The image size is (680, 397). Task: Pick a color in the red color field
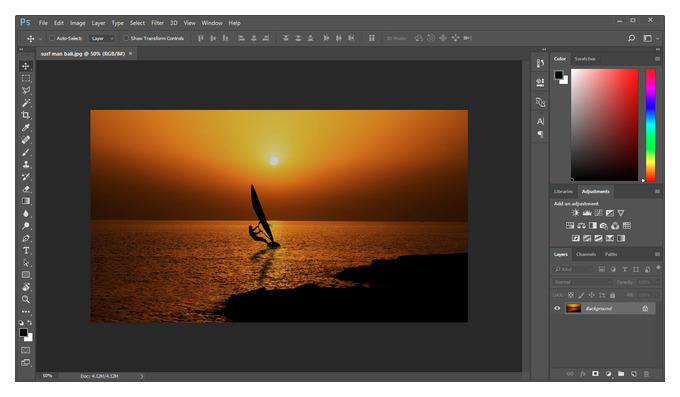[605, 125]
